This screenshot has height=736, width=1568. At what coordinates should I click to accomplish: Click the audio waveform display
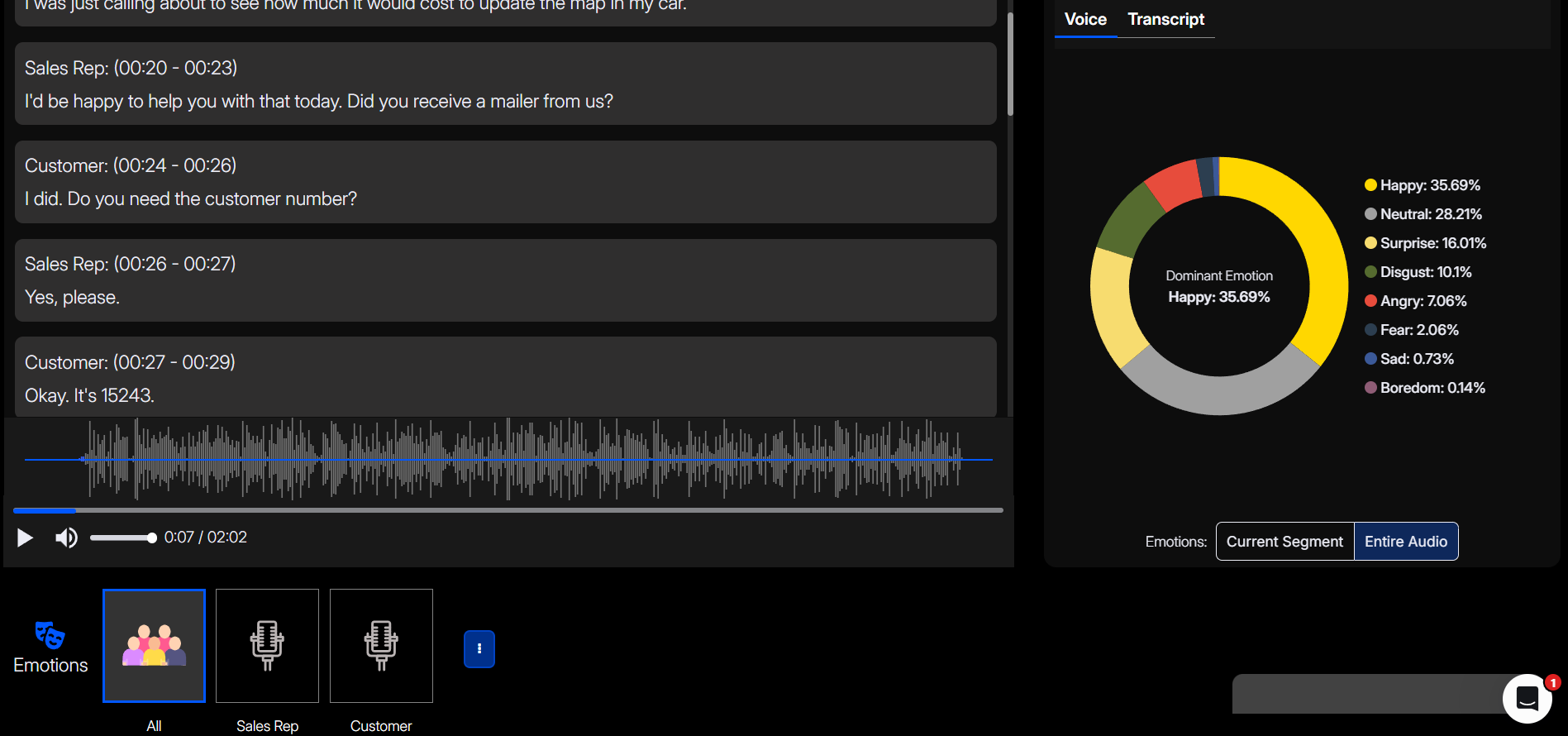pos(508,459)
